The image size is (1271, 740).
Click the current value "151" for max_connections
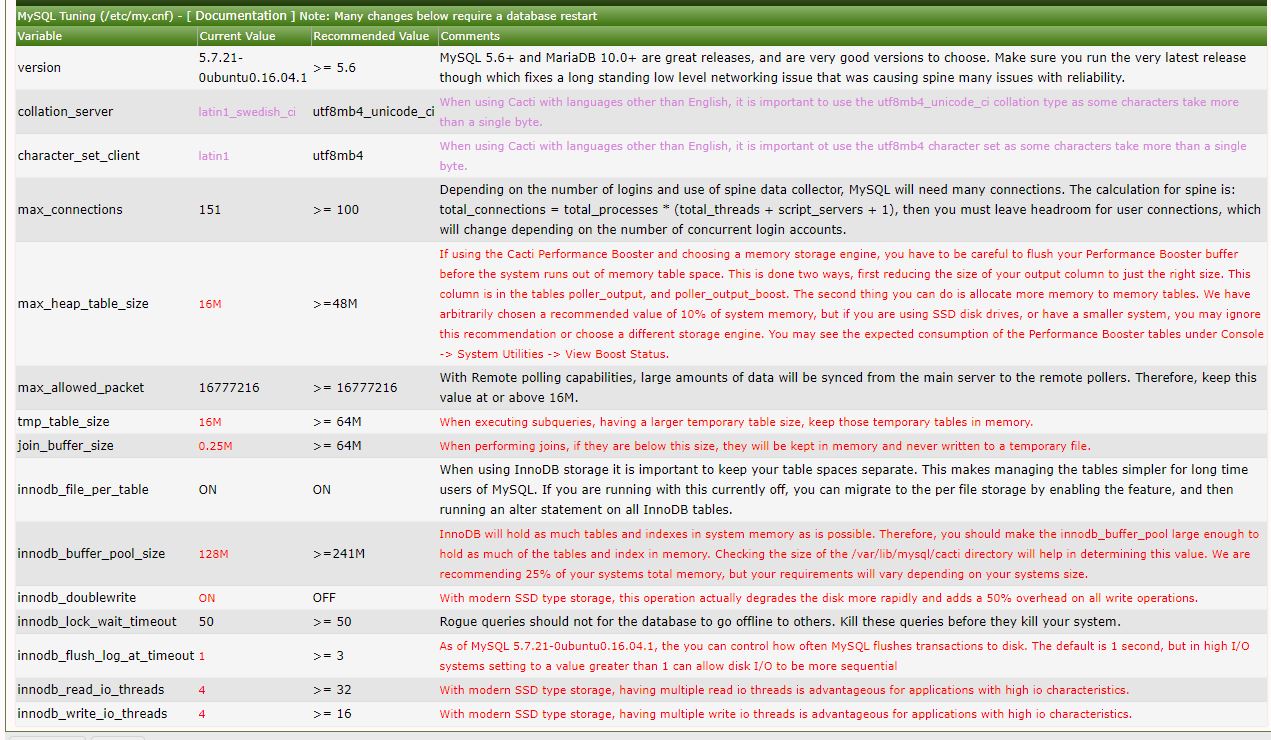(210, 210)
